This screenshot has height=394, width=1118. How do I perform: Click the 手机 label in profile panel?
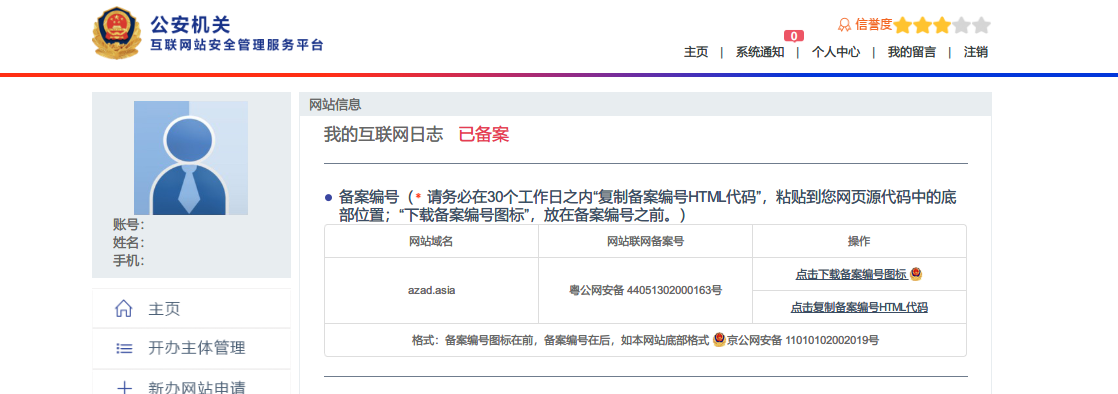(x=128, y=261)
